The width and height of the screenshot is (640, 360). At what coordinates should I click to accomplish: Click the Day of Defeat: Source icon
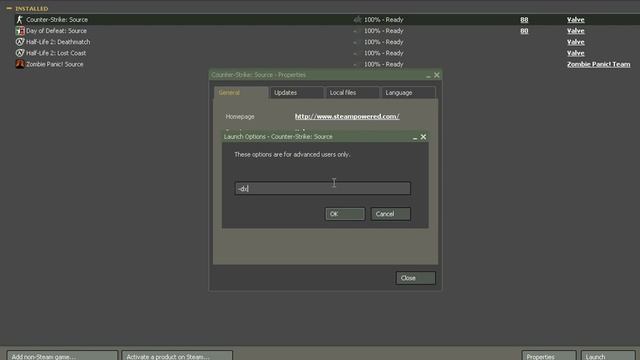pos(20,31)
